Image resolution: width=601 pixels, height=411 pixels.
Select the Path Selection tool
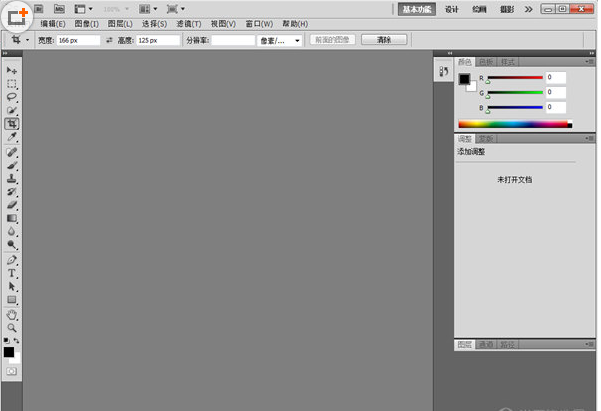pyautogui.click(x=11, y=286)
